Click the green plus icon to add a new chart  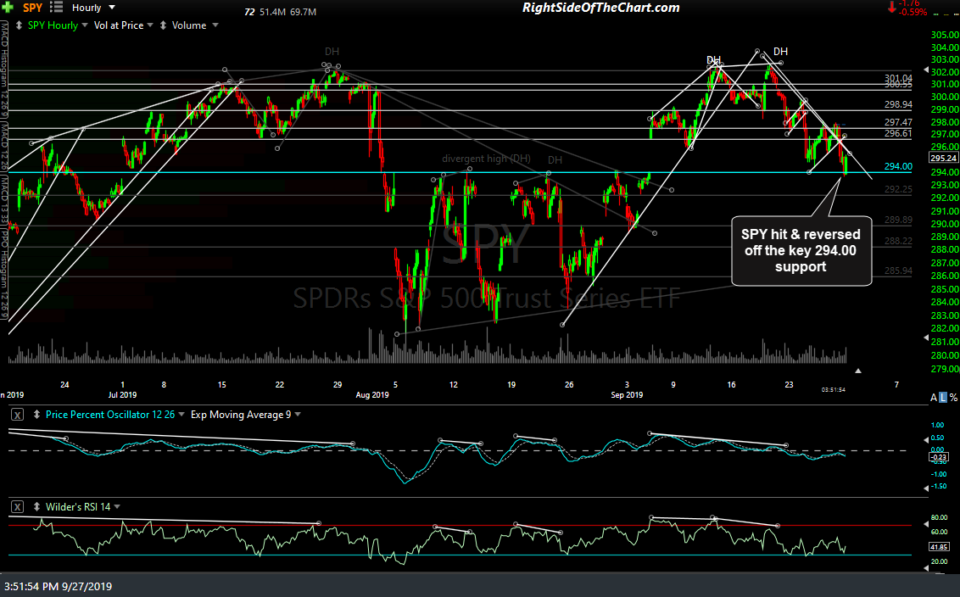click(7, 6)
